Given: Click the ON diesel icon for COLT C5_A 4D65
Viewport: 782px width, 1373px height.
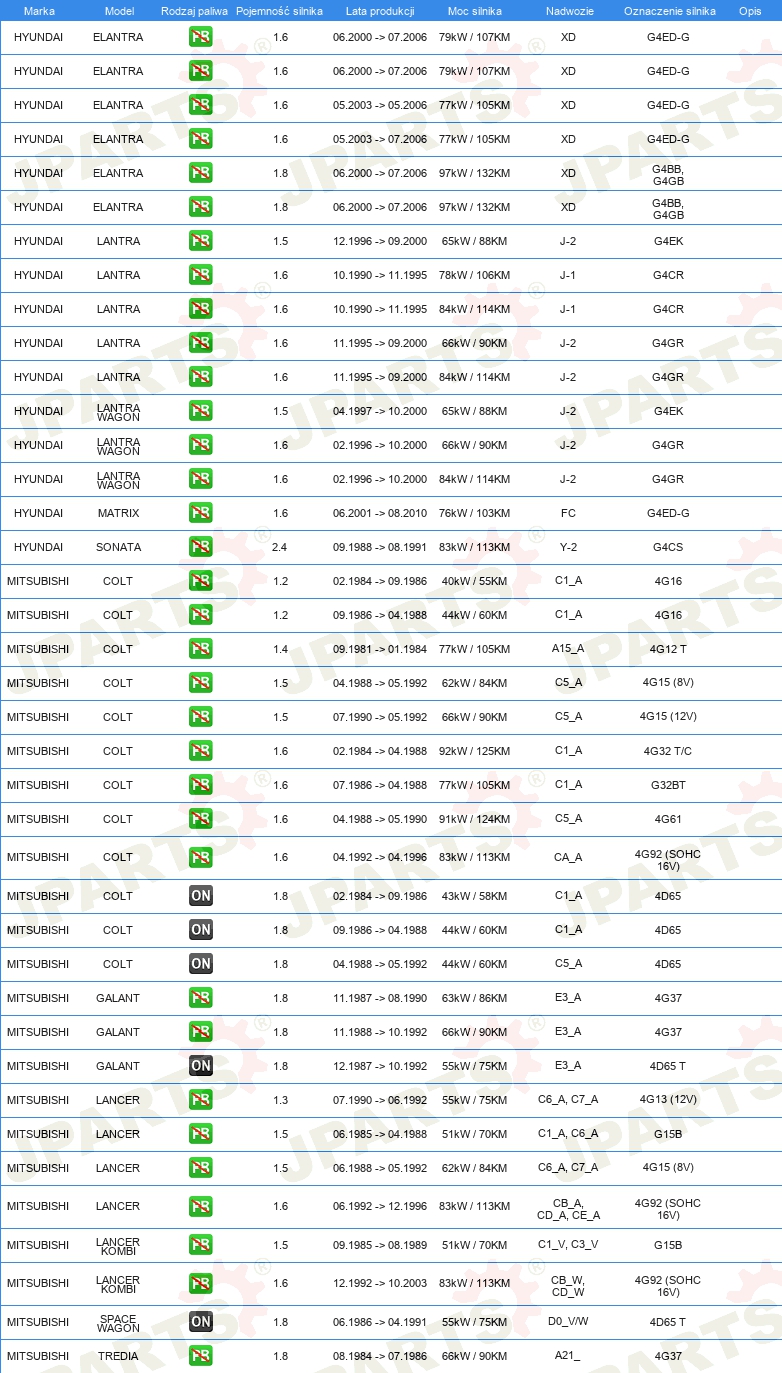Looking at the screenshot, I should (201, 964).
